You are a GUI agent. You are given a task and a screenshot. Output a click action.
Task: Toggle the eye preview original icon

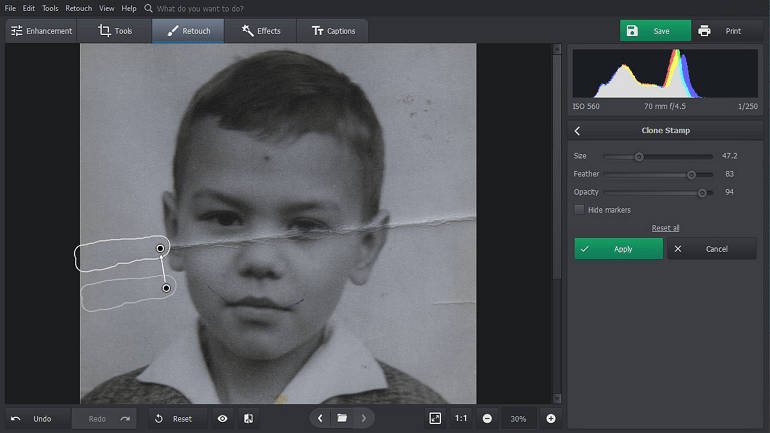222,418
